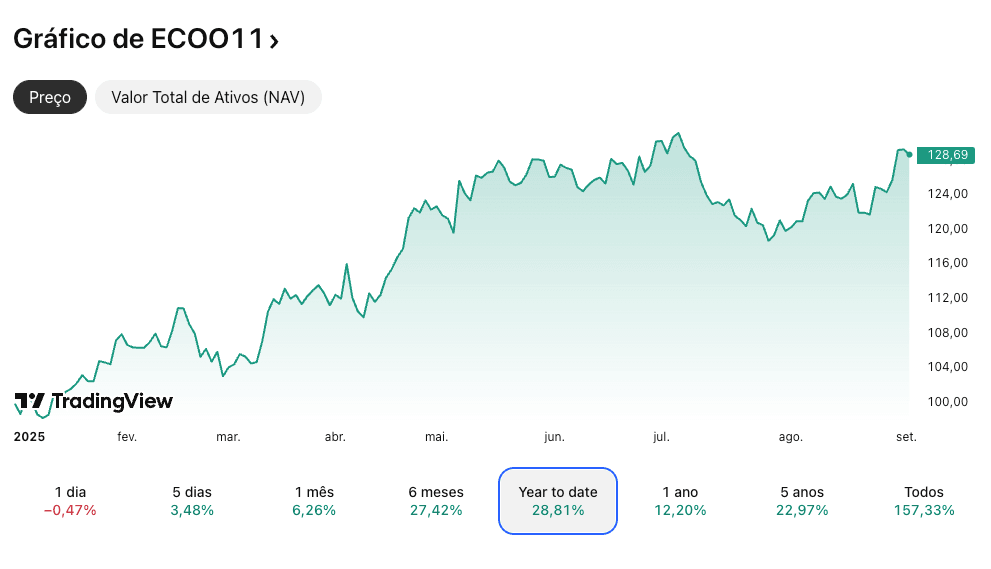Switch to Valor Total de Ativos (NAV) tab

click(208, 97)
